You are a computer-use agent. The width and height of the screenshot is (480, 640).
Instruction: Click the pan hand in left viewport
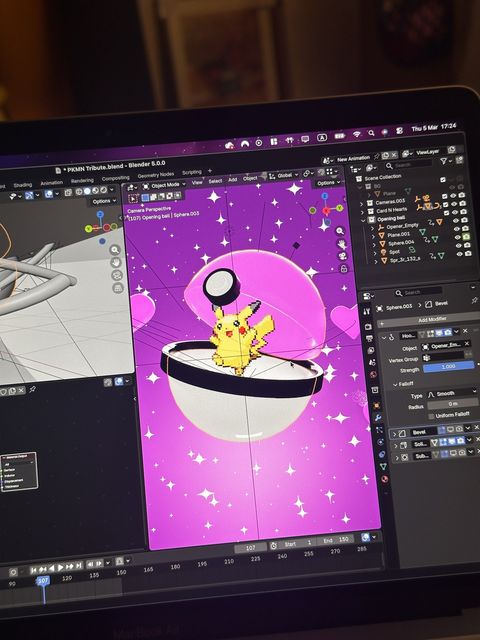click(x=116, y=262)
